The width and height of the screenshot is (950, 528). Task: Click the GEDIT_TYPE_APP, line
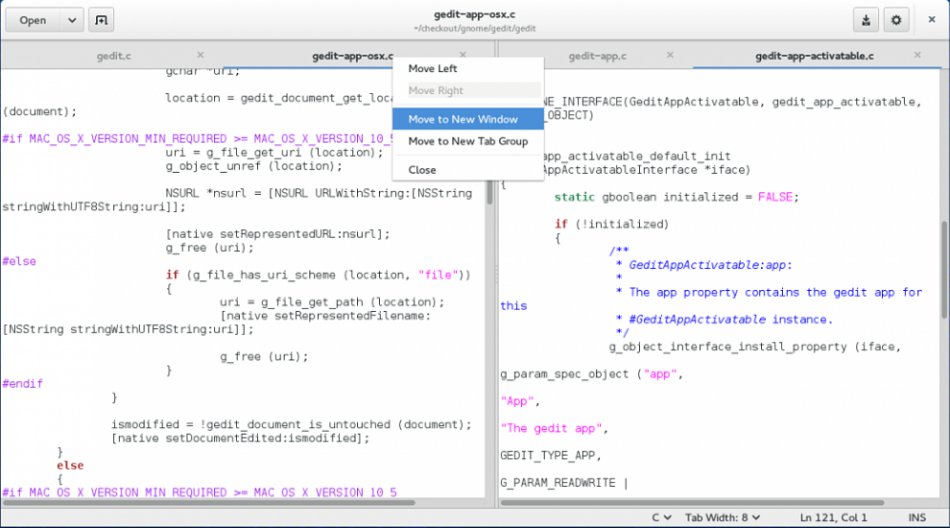pyautogui.click(x=551, y=455)
